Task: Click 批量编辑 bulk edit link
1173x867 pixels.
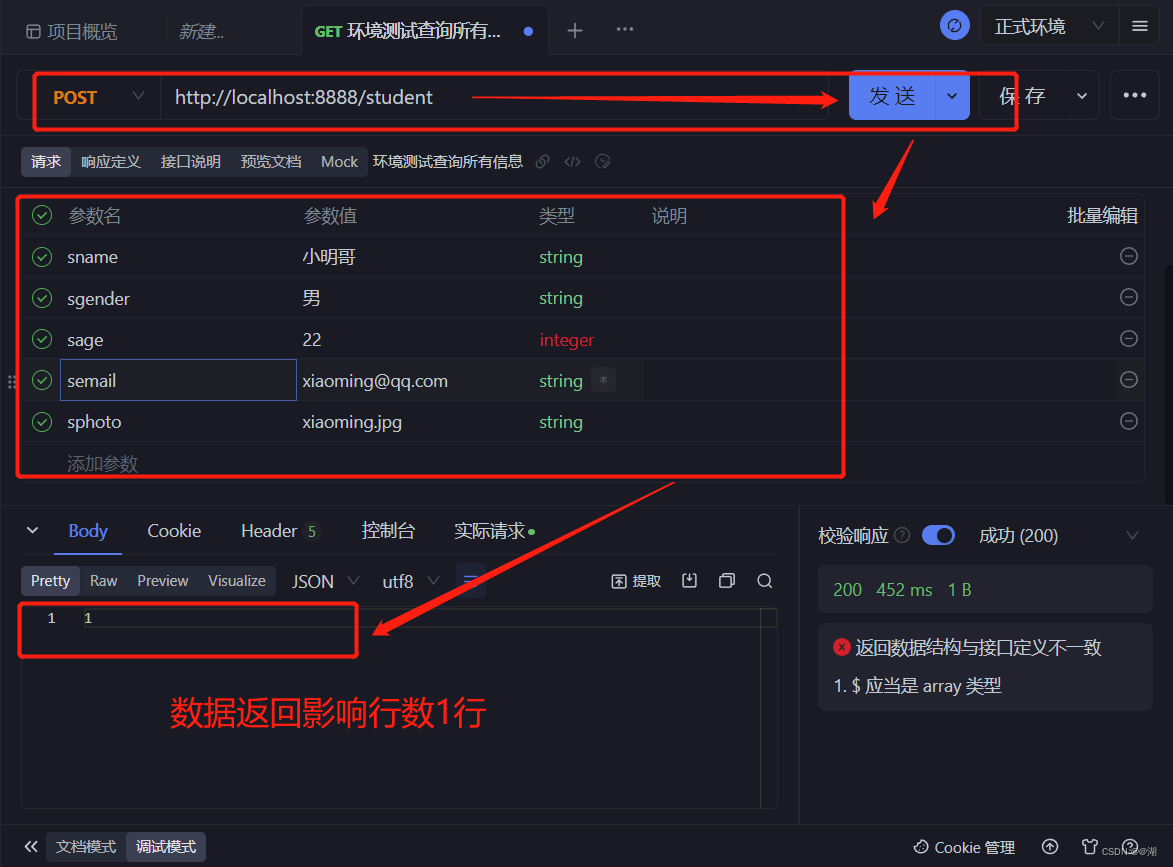Action: pyautogui.click(x=1102, y=216)
